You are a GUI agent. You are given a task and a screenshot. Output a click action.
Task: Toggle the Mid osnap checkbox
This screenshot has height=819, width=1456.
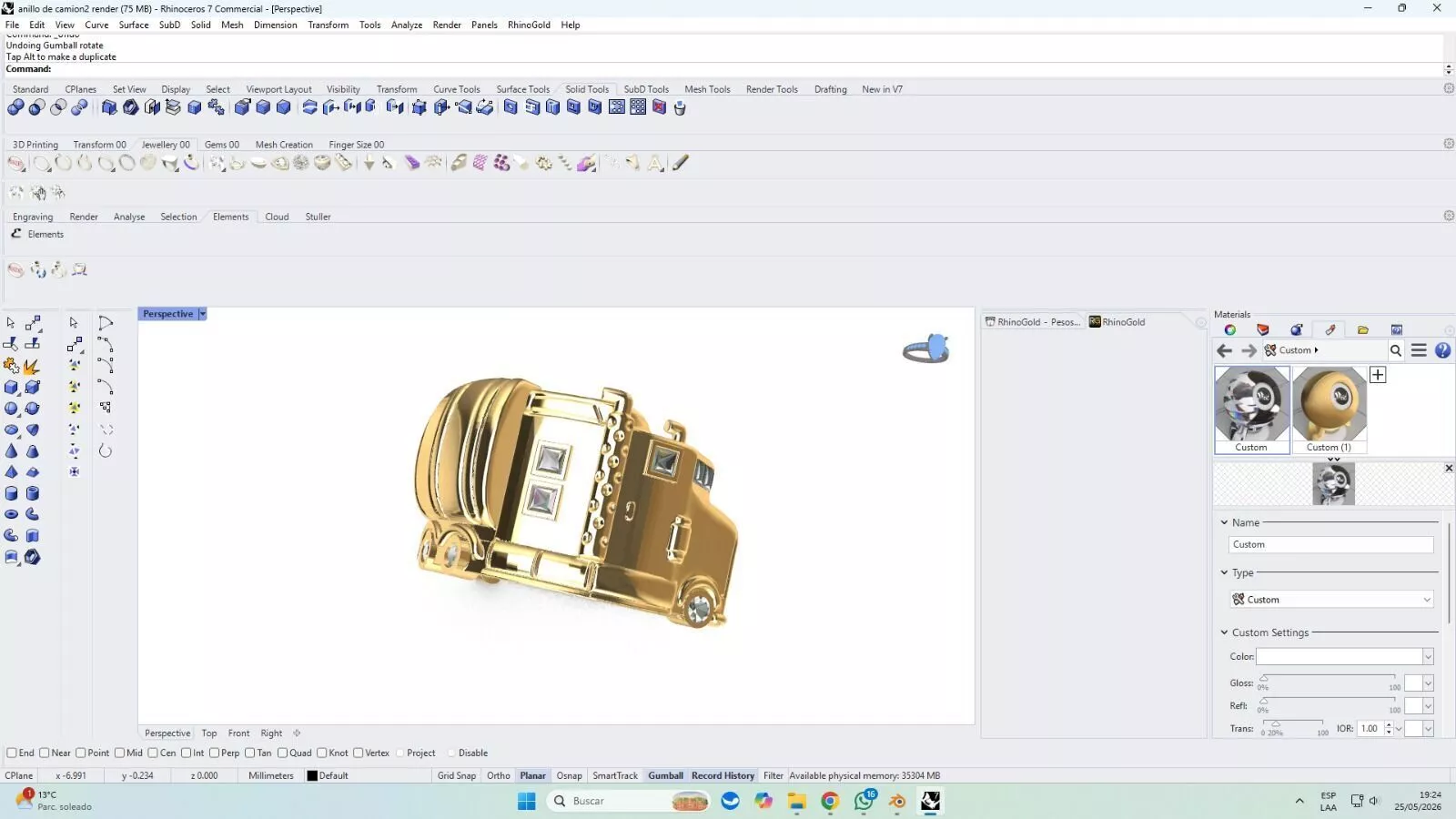click(119, 753)
